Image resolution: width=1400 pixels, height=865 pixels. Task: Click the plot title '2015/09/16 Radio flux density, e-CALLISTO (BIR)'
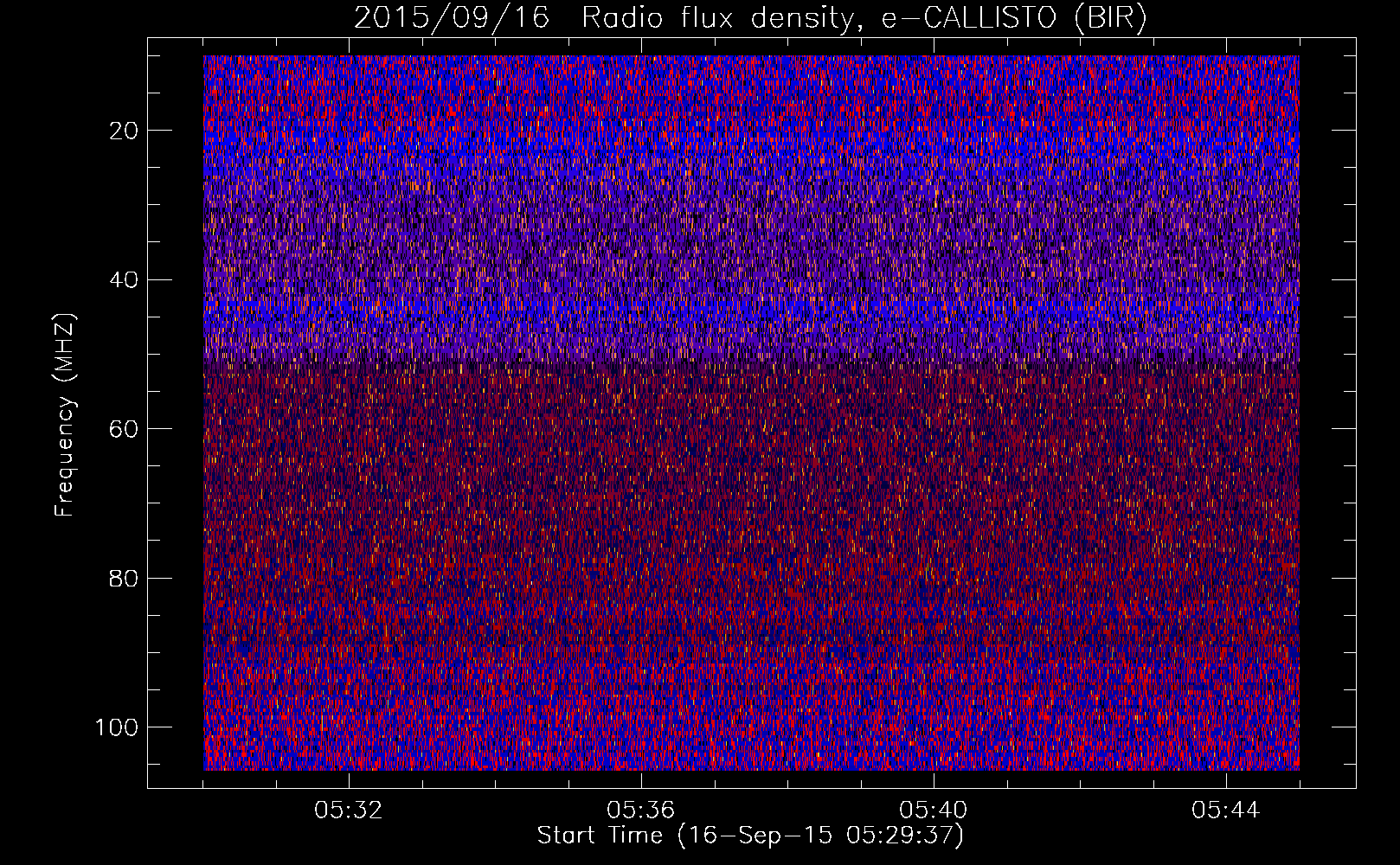(750, 18)
